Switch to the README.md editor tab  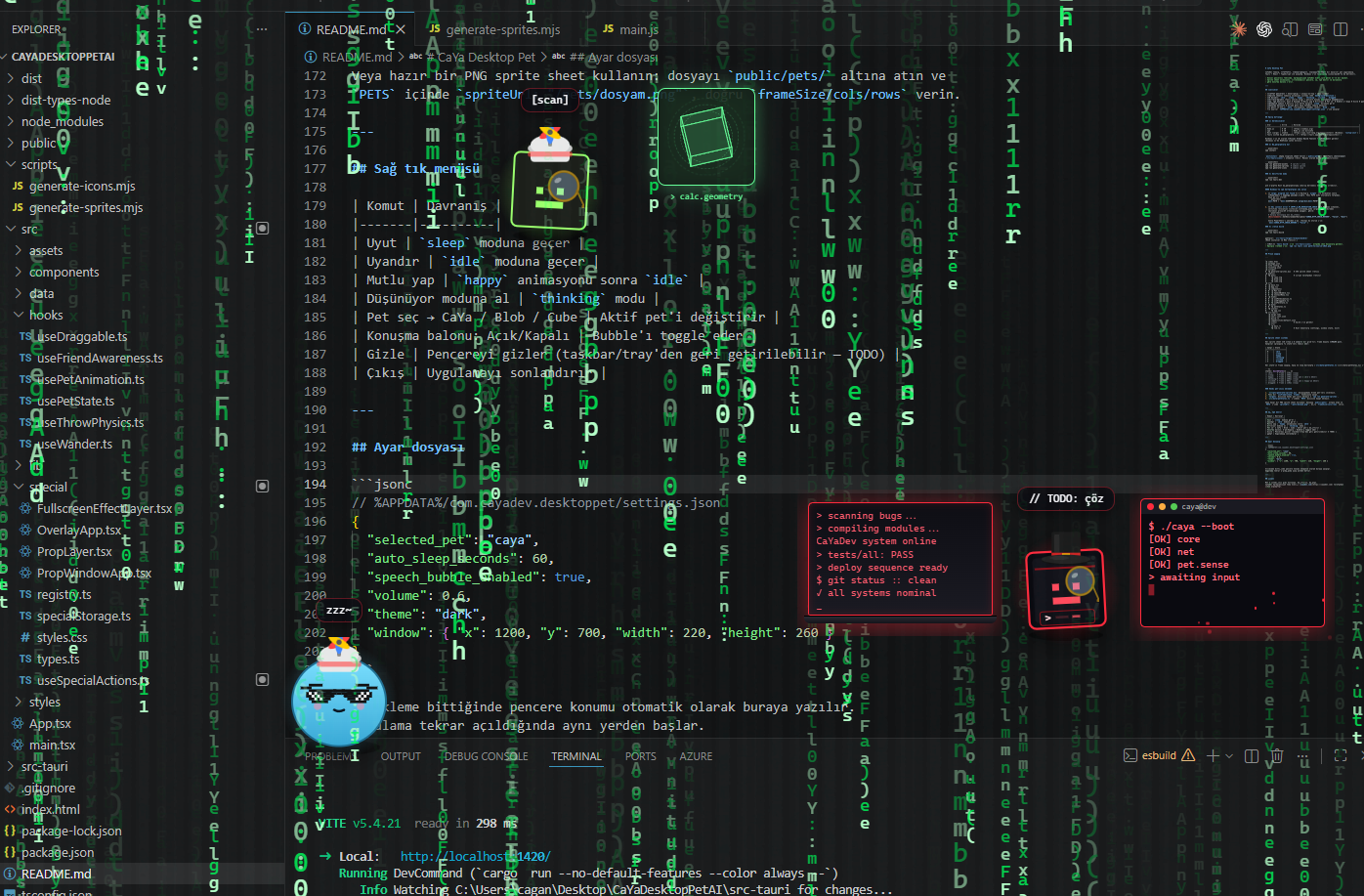(351, 29)
